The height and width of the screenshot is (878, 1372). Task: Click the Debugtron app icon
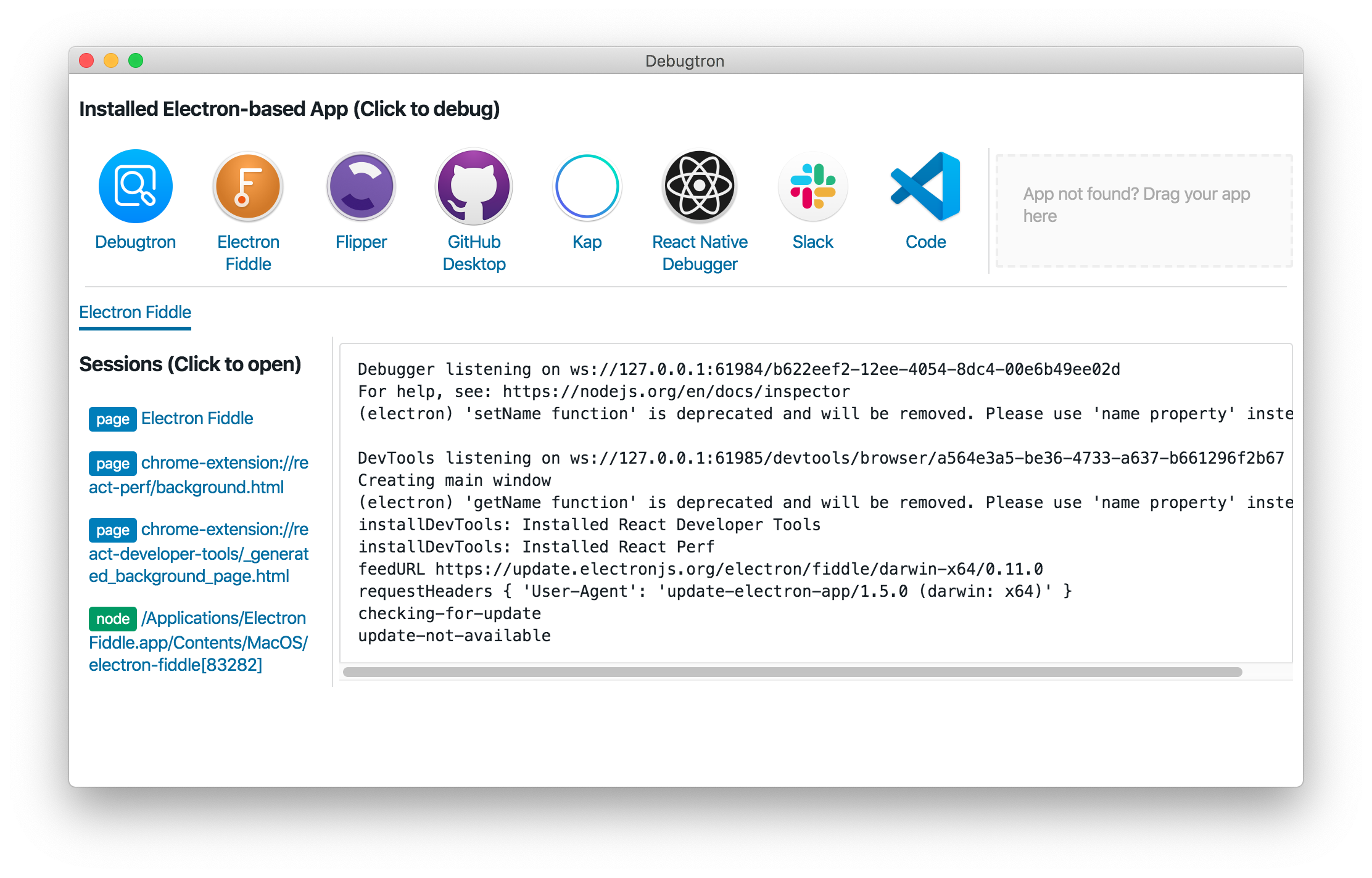(x=135, y=186)
